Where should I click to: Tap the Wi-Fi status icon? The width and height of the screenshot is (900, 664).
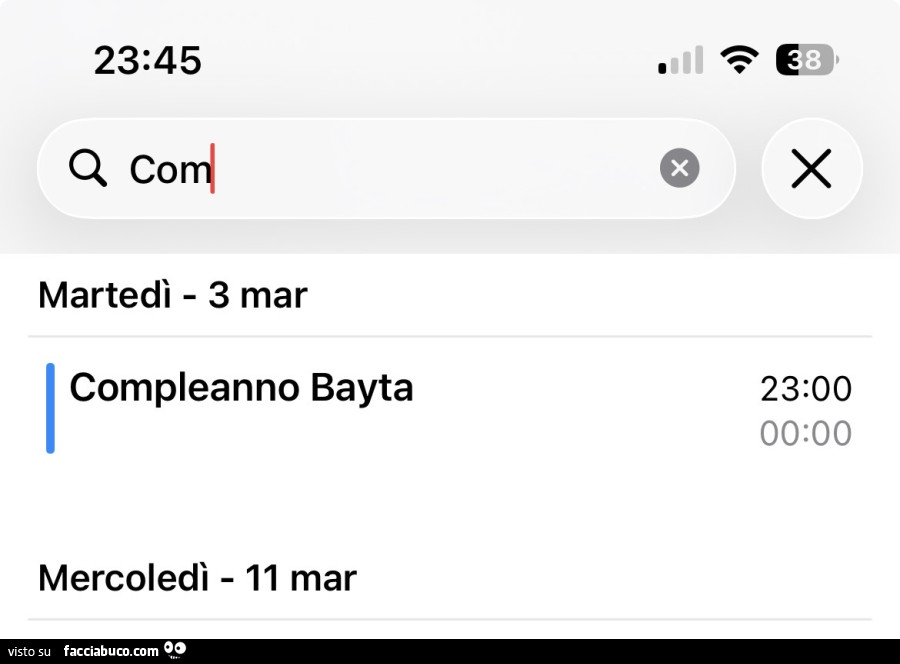739,61
